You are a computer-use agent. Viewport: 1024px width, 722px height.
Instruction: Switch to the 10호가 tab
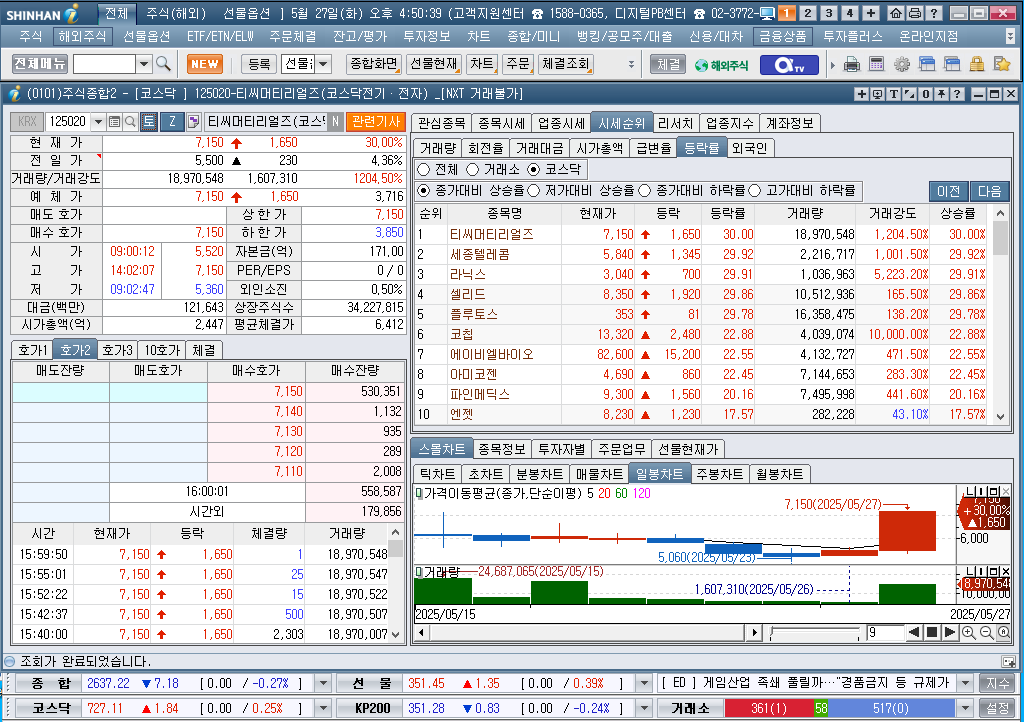(162, 350)
